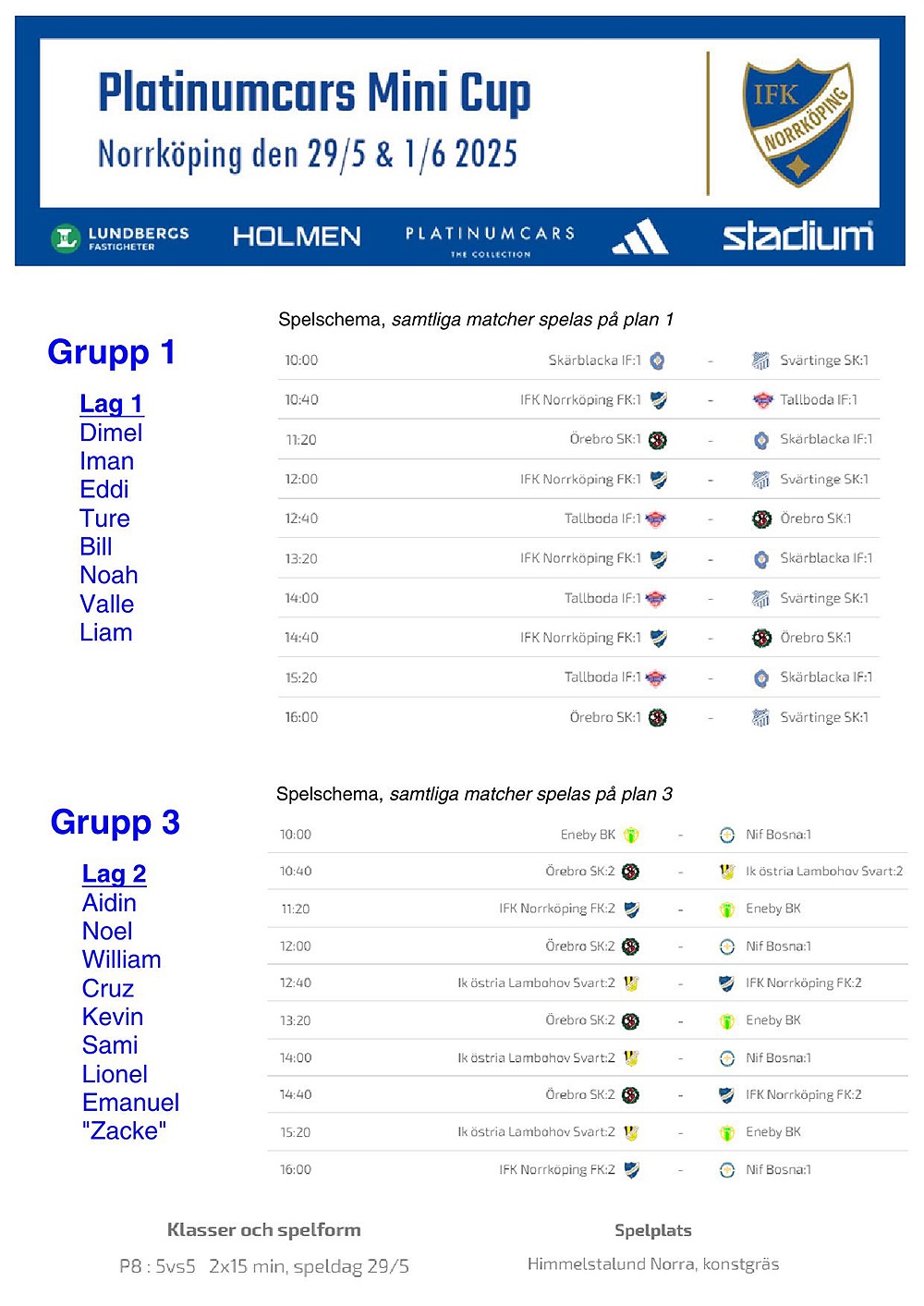924x1306 pixels.
Task: Click the Adidas three-stripe logo
Action: tap(640, 237)
